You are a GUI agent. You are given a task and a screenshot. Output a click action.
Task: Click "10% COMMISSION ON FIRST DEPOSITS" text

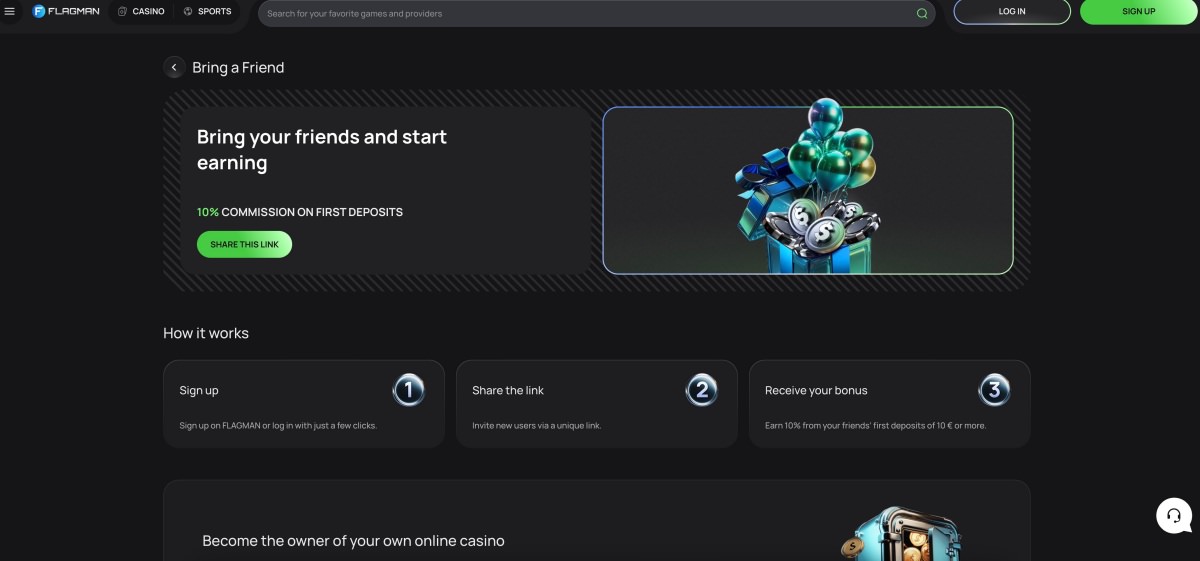[x=300, y=212]
